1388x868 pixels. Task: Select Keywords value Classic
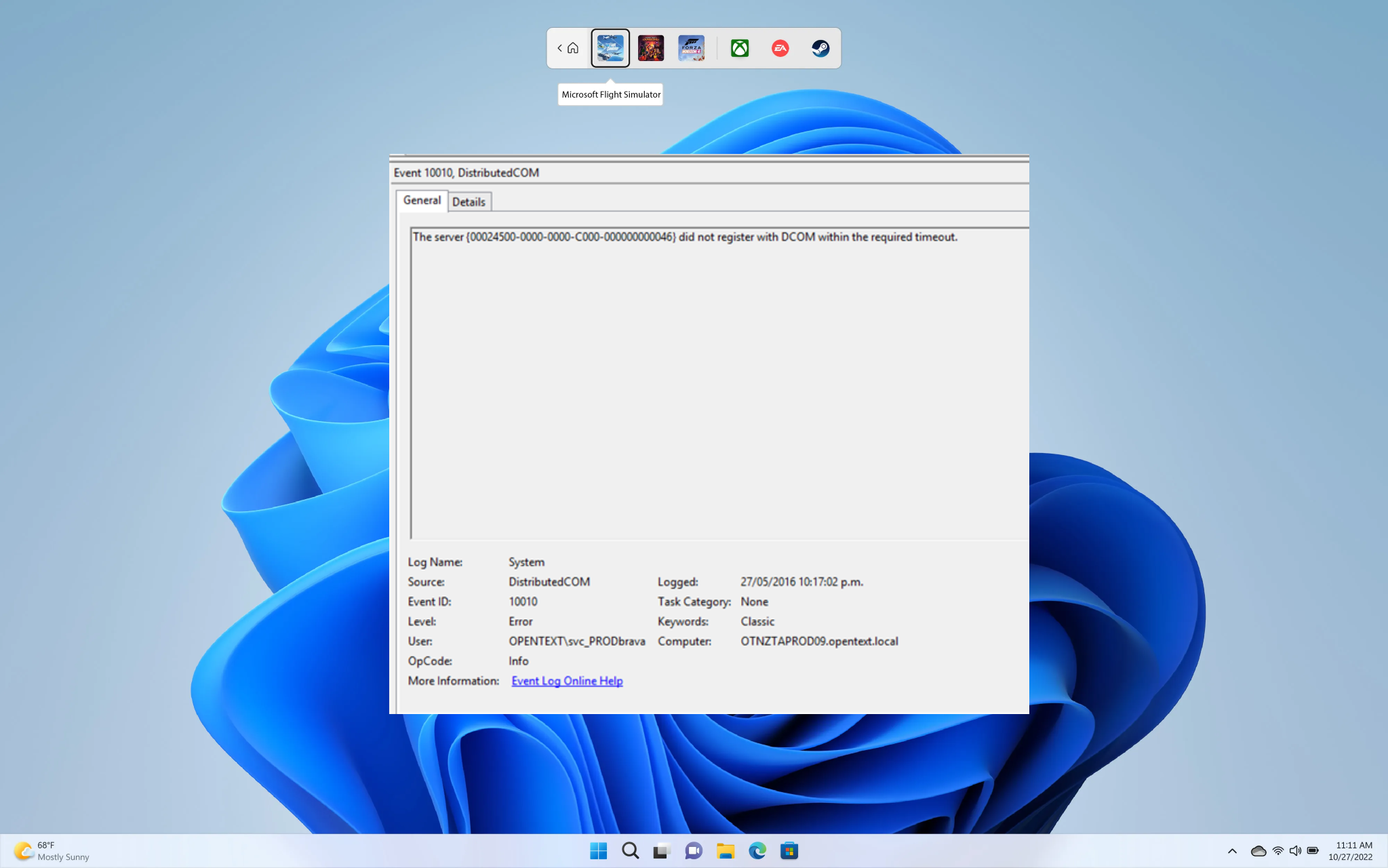click(x=757, y=621)
